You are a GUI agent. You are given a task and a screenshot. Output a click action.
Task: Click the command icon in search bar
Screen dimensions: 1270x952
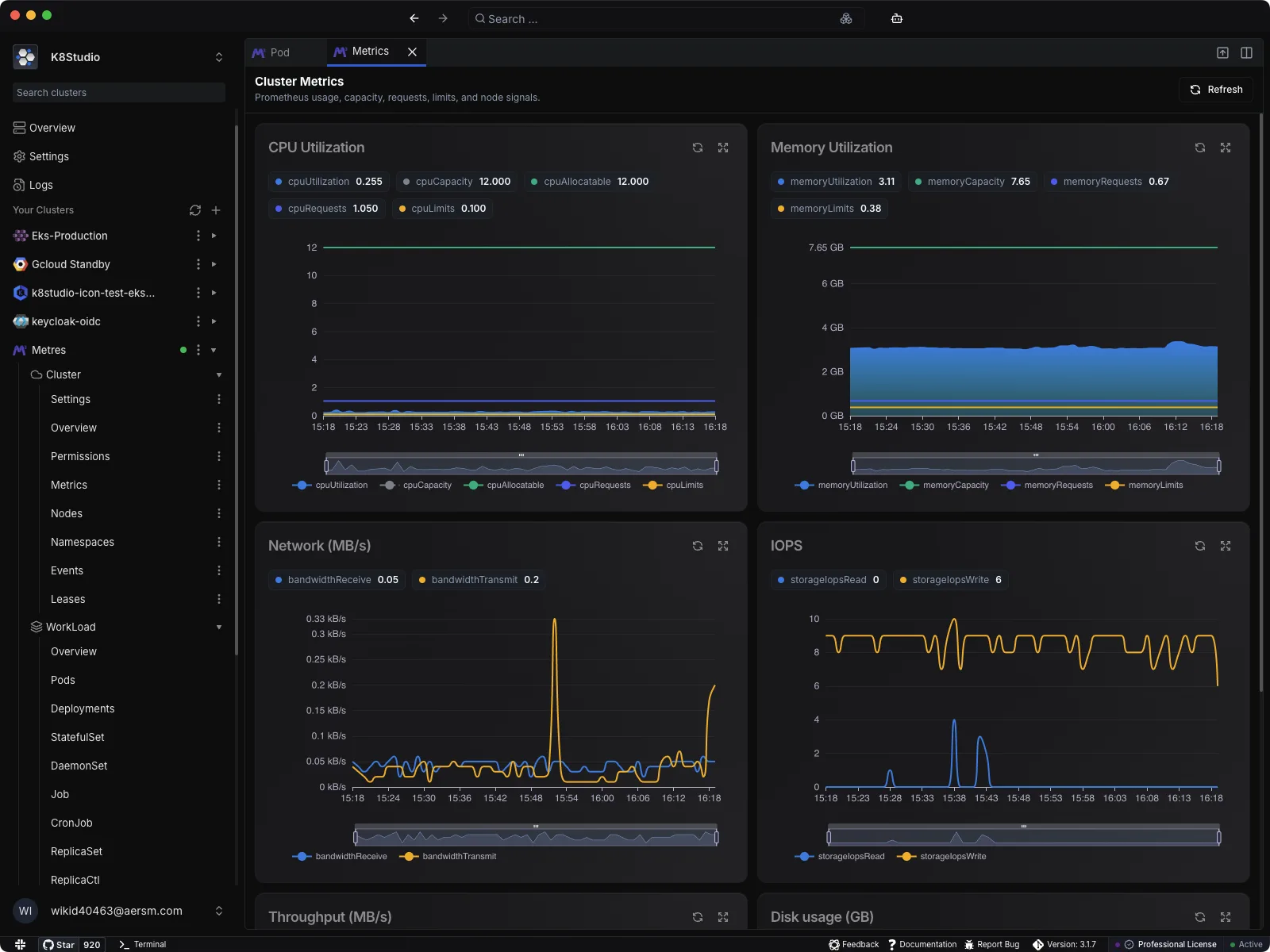coord(846,18)
